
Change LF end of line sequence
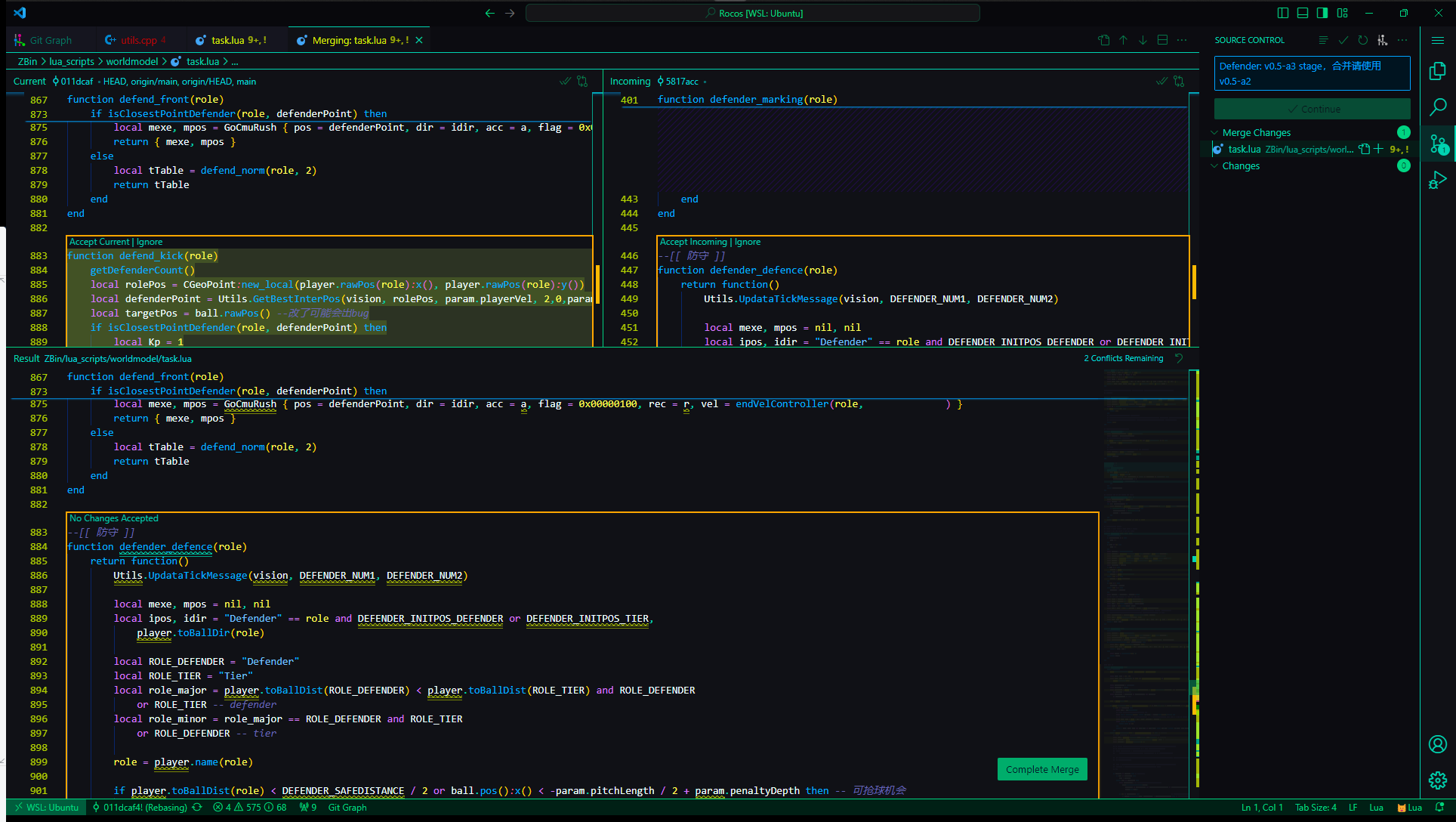pos(1353,807)
